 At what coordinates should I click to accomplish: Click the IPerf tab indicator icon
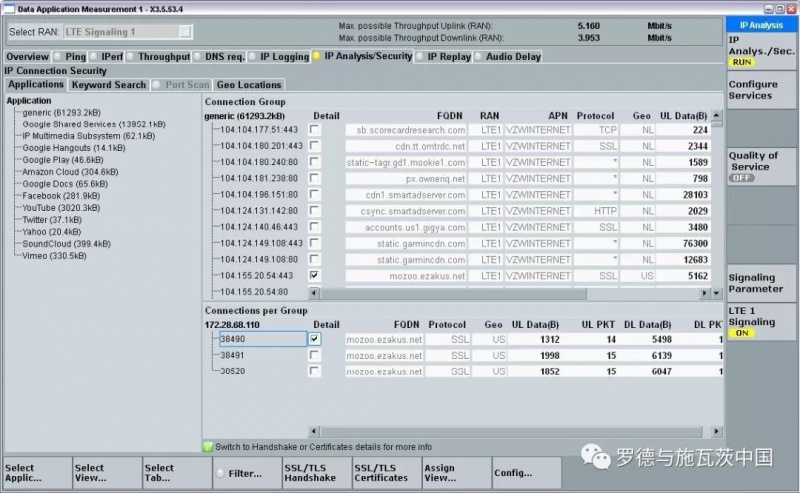pos(96,57)
